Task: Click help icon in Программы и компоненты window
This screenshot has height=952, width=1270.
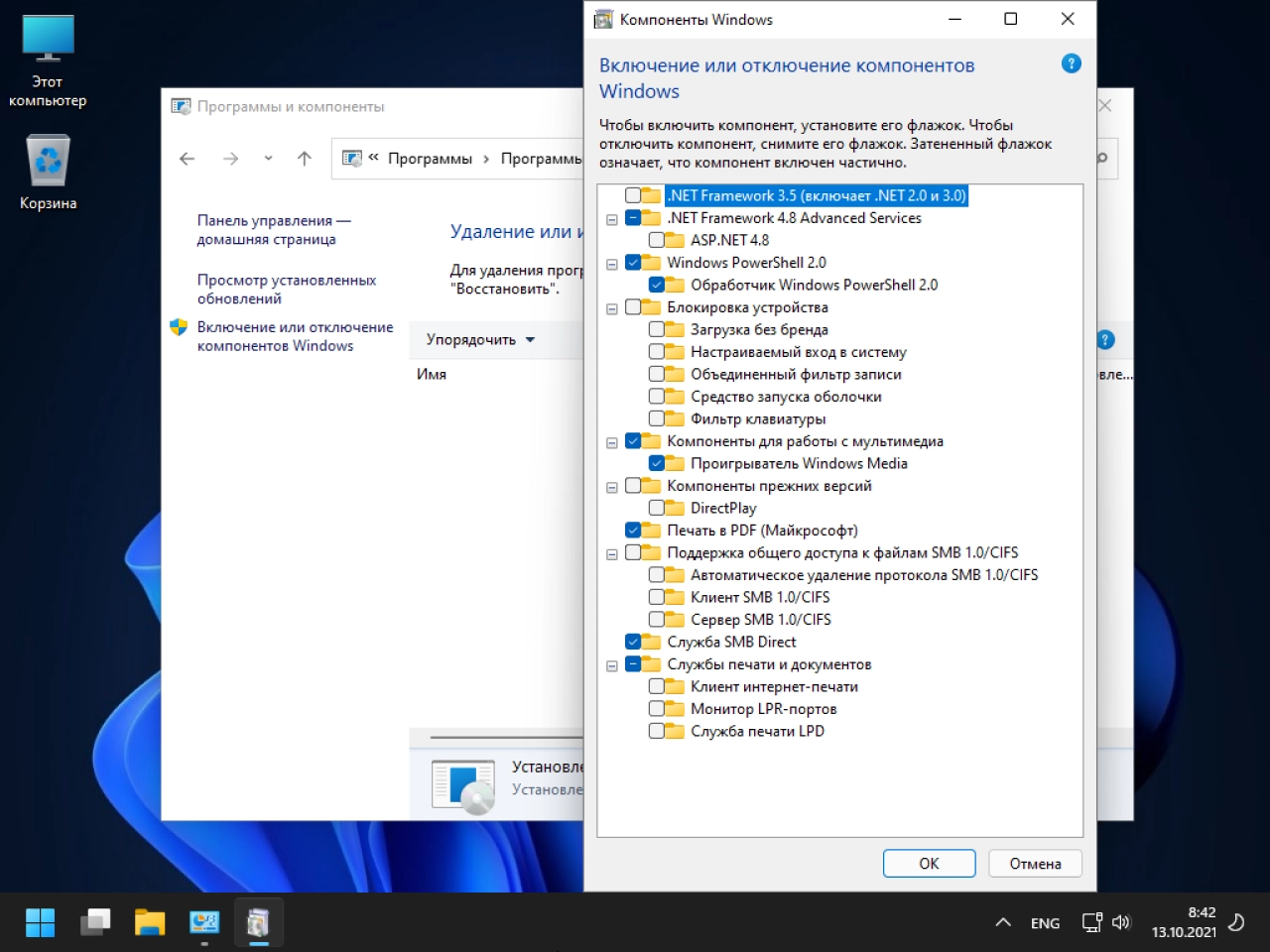Action: click(1105, 340)
